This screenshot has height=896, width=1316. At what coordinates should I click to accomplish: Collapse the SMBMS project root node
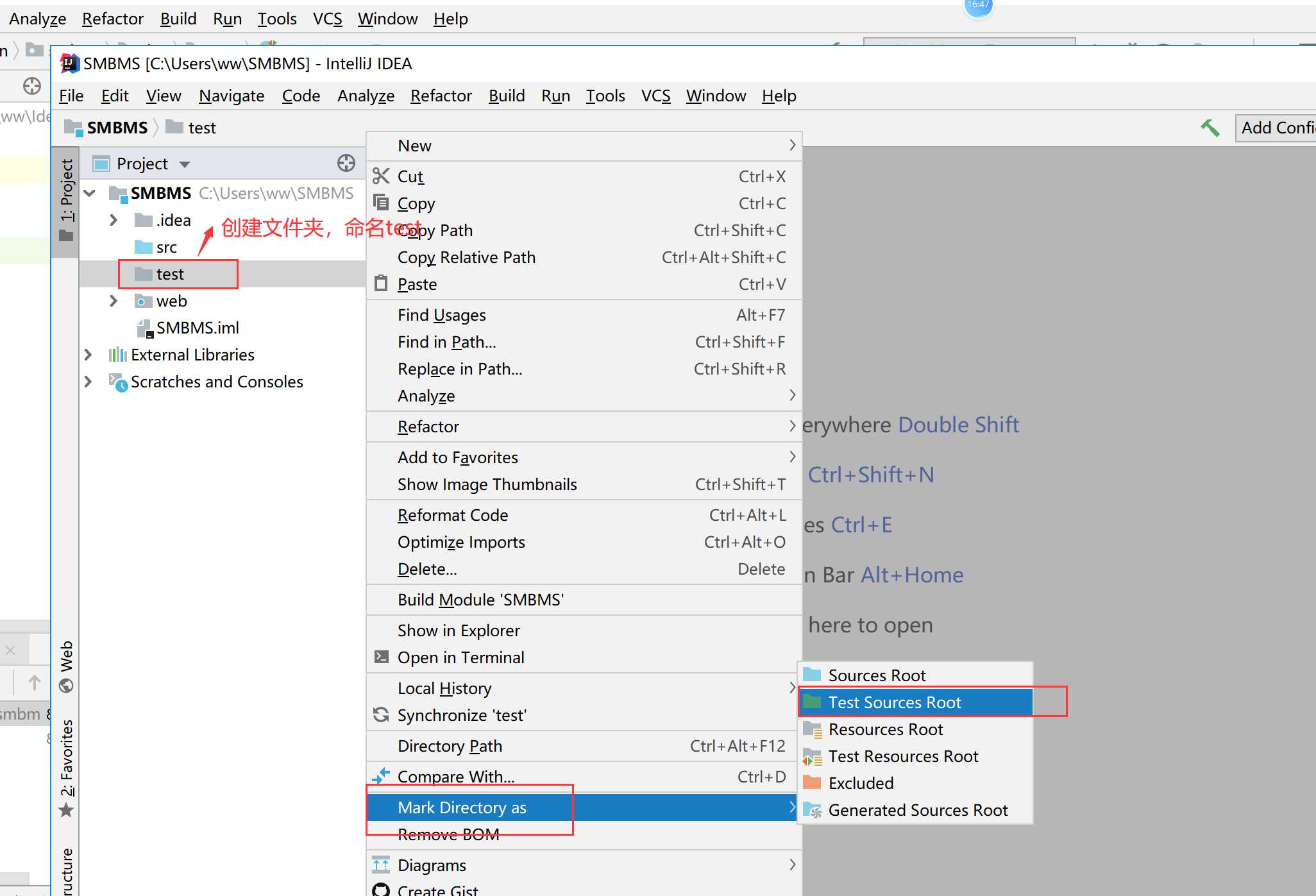pos(90,192)
